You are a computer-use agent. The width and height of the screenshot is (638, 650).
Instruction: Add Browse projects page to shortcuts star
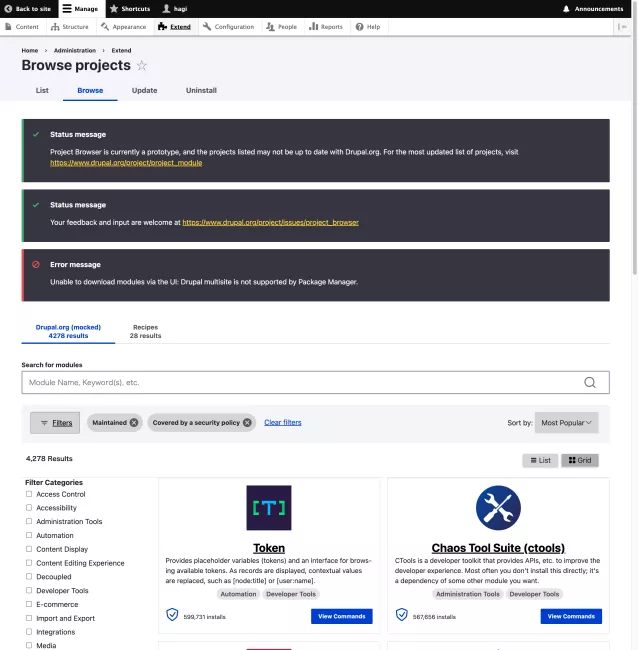pos(142,65)
